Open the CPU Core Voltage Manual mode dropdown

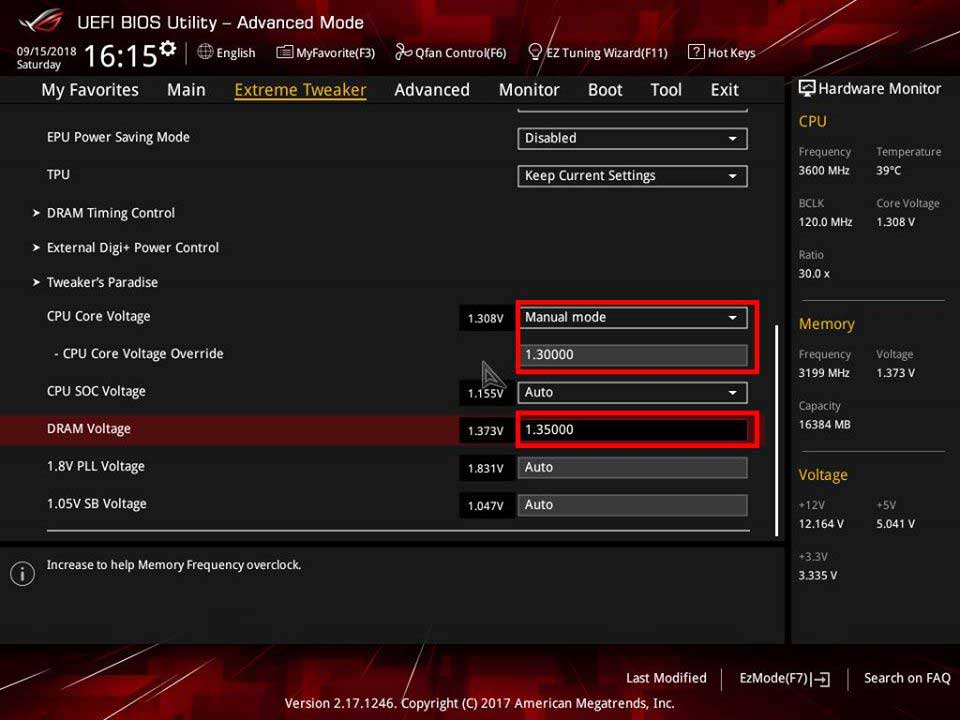pyautogui.click(x=632, y=318)
